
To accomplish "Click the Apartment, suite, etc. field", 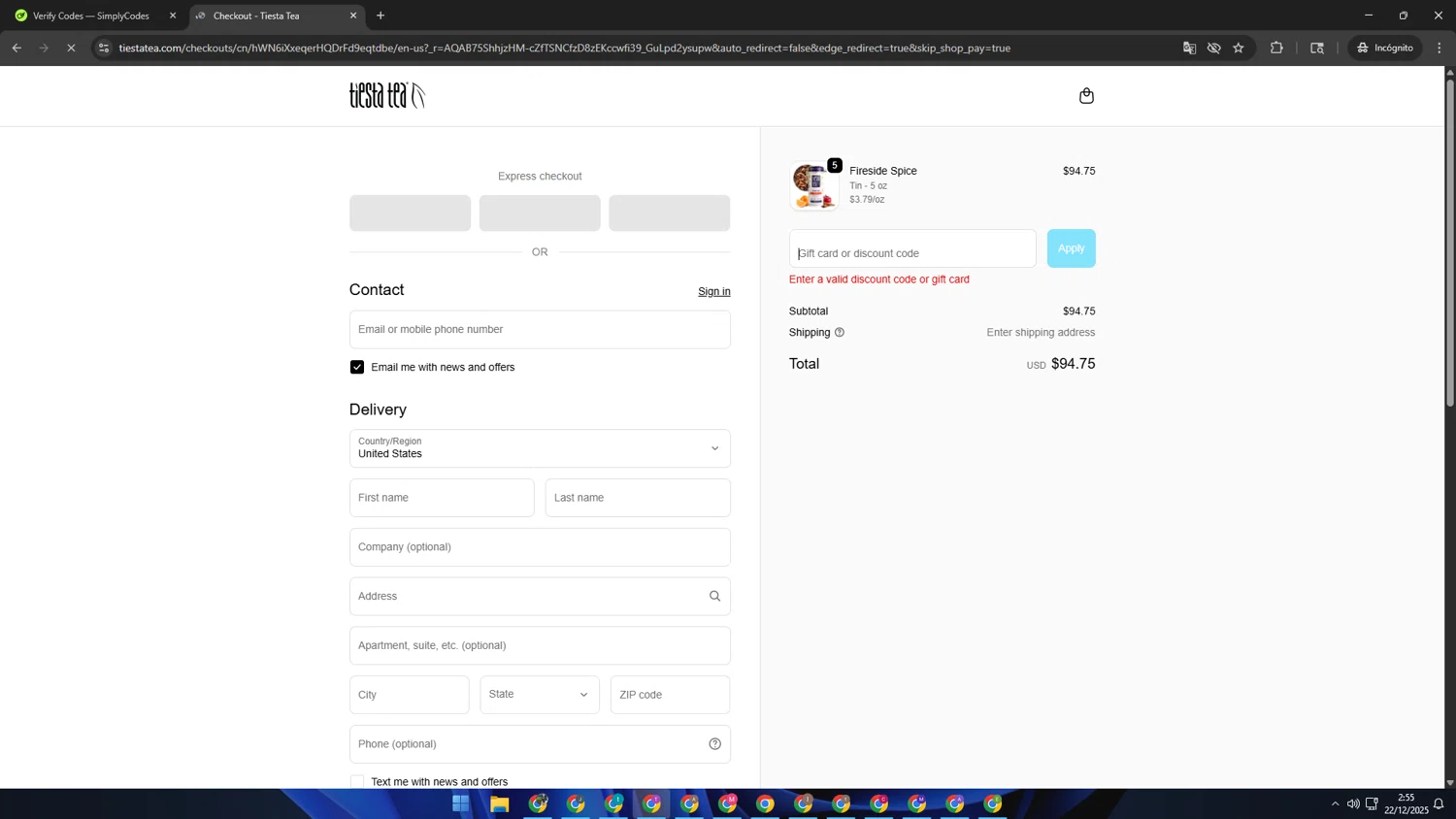I will point(540,645).
